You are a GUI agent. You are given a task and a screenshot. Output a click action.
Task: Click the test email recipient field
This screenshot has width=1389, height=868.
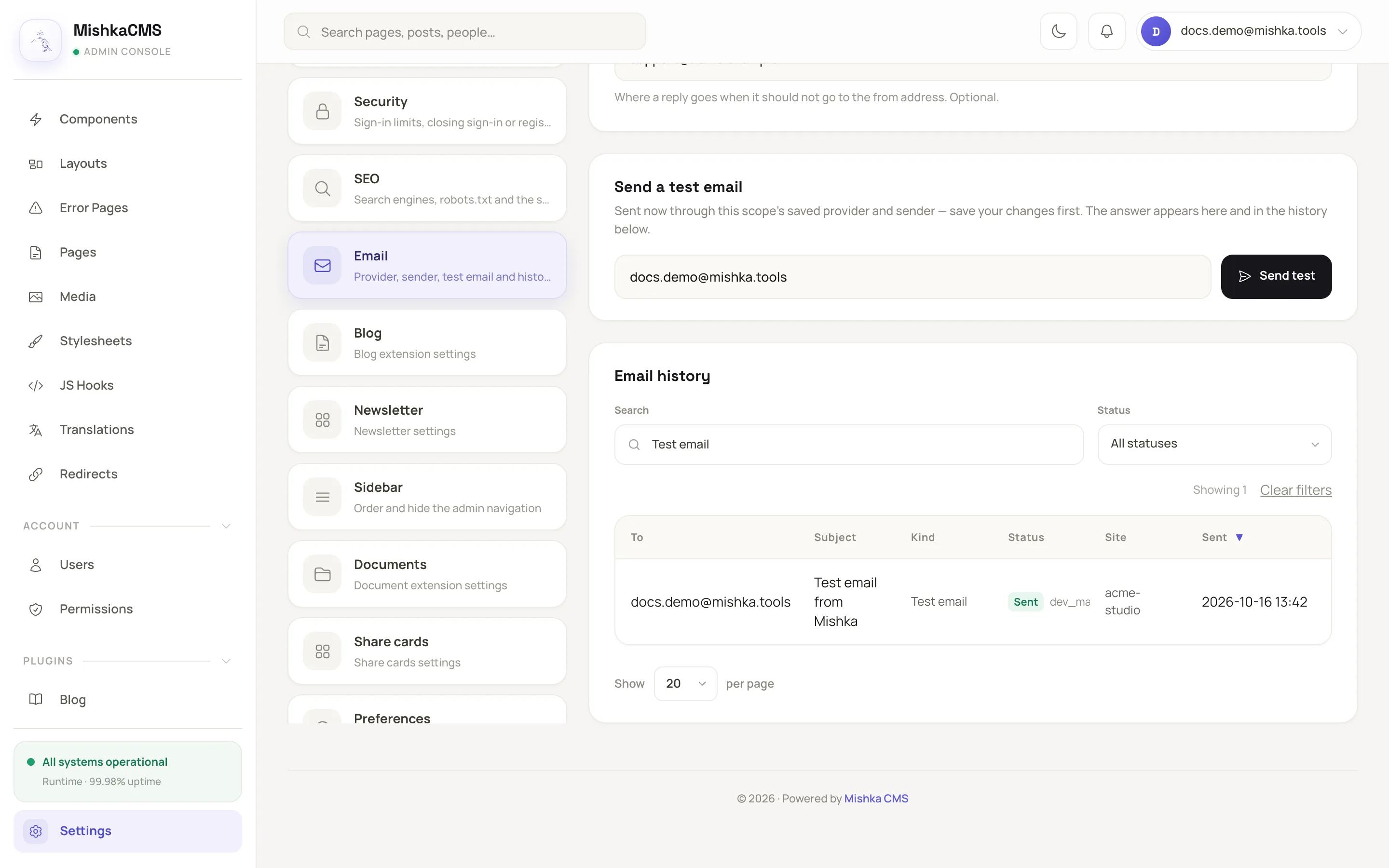(912, 277)
